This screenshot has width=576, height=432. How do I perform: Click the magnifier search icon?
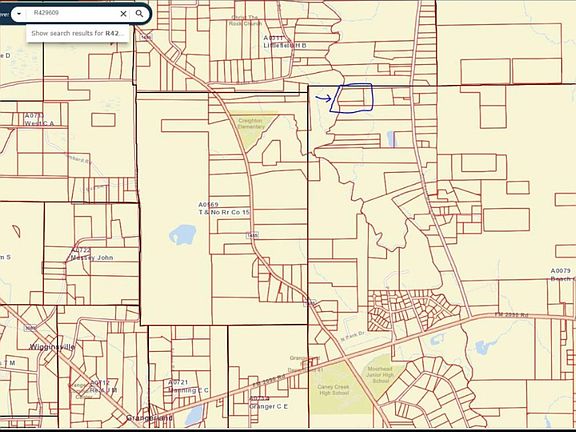click(x=139, y=14)
